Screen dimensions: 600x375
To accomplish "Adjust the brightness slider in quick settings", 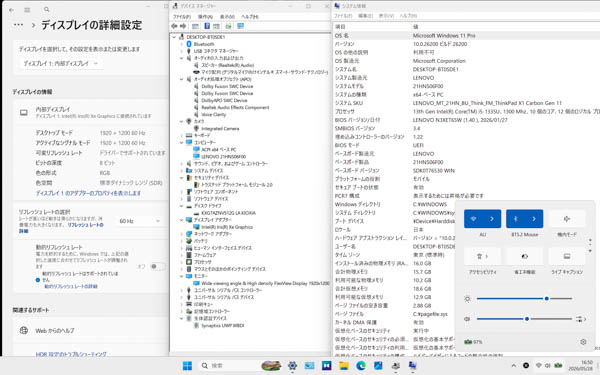I will pos(524,298).
